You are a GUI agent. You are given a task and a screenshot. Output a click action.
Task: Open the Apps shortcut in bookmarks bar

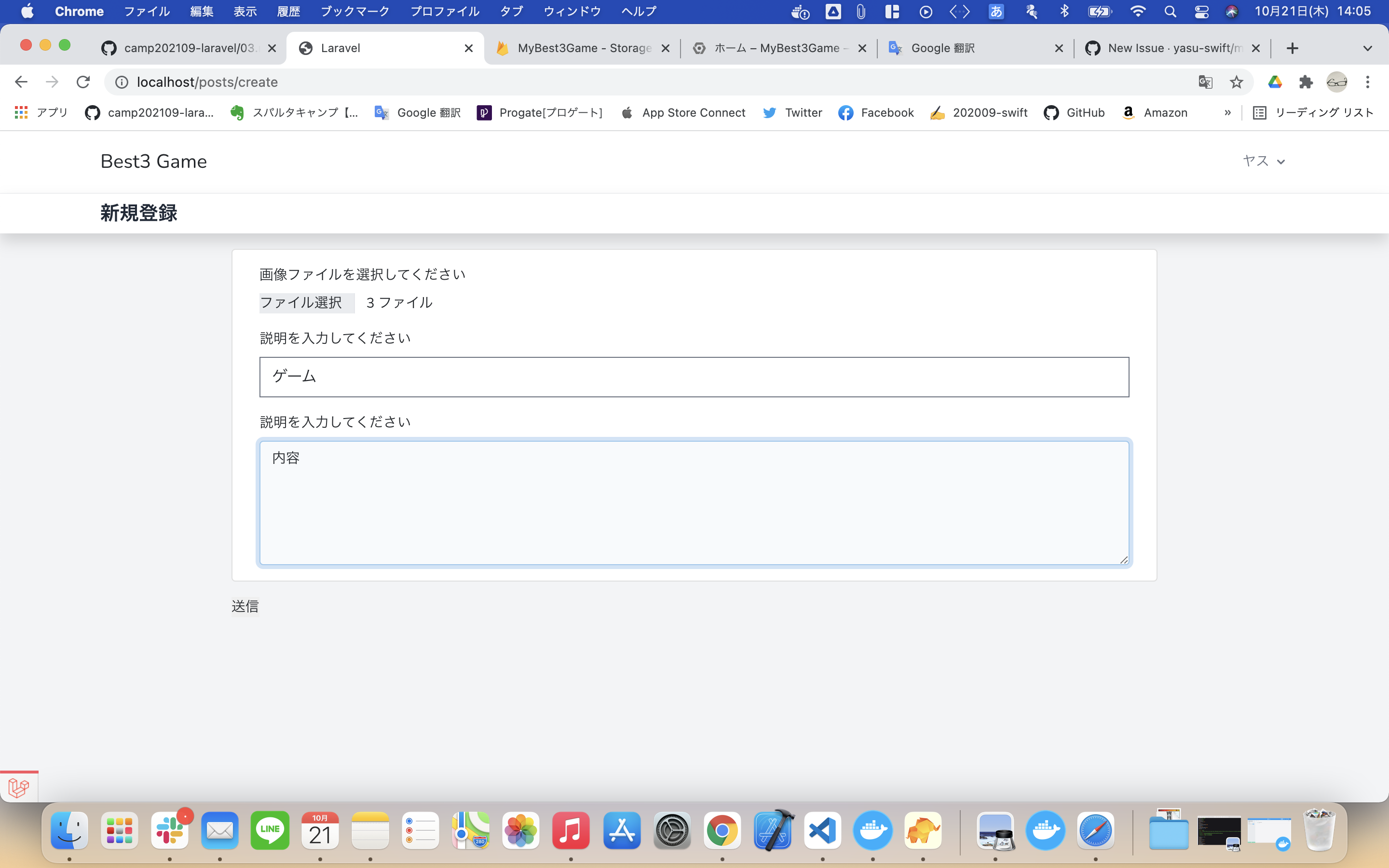41,112
